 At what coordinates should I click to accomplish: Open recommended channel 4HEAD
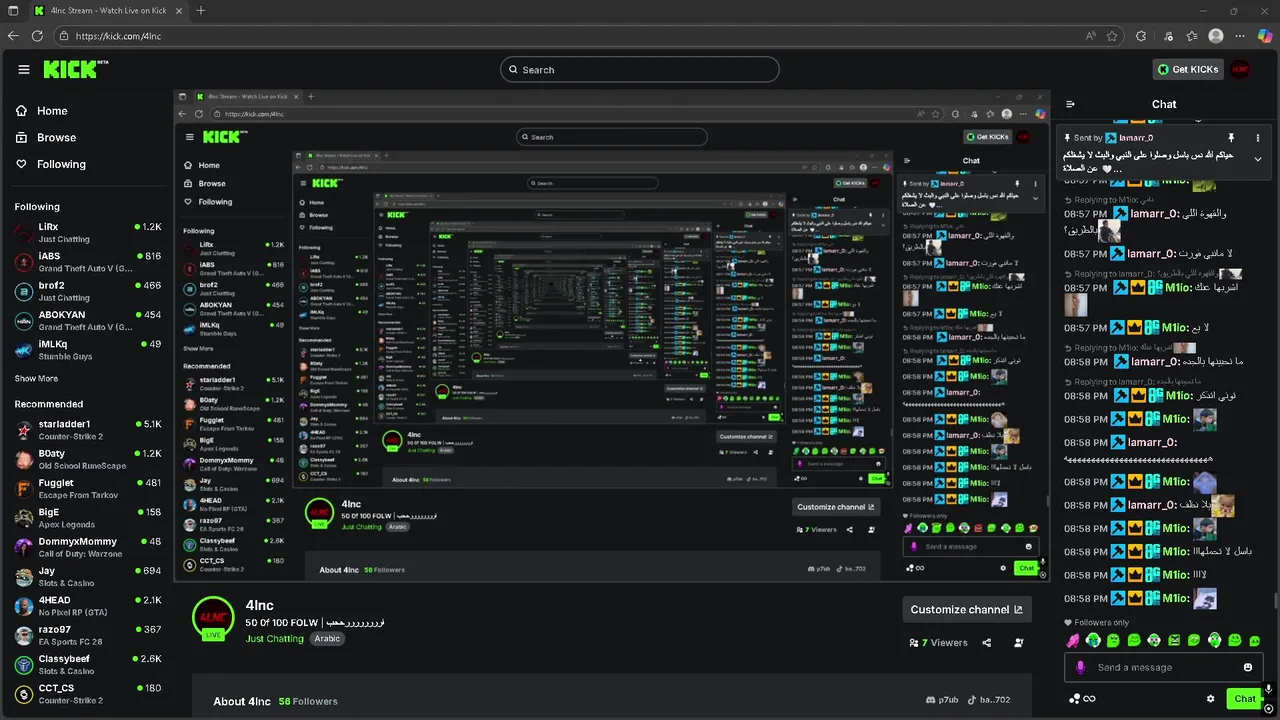(x=87, y=606)
